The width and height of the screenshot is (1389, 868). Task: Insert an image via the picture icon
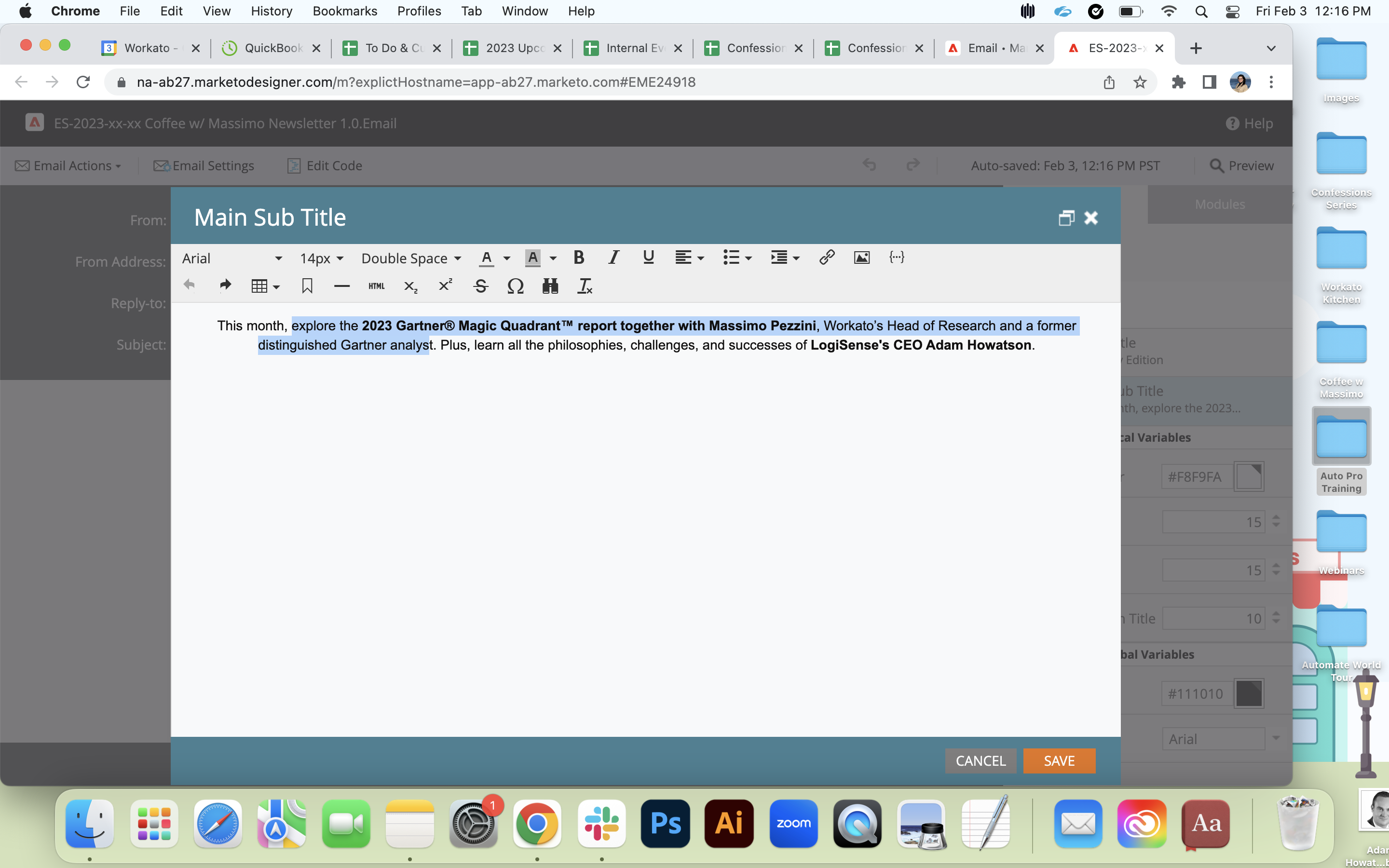click(861, 258)
